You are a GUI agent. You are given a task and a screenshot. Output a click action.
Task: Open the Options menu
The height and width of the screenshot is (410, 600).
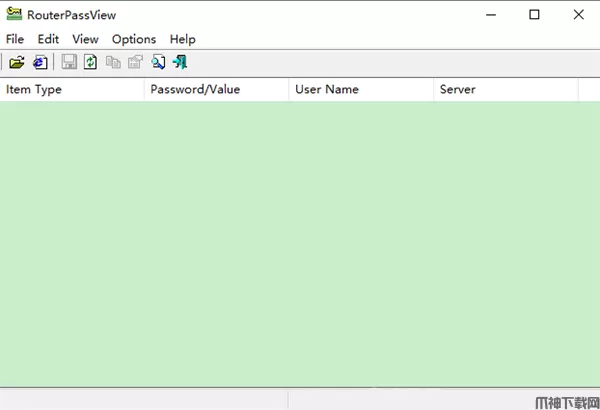click(134, 39)
